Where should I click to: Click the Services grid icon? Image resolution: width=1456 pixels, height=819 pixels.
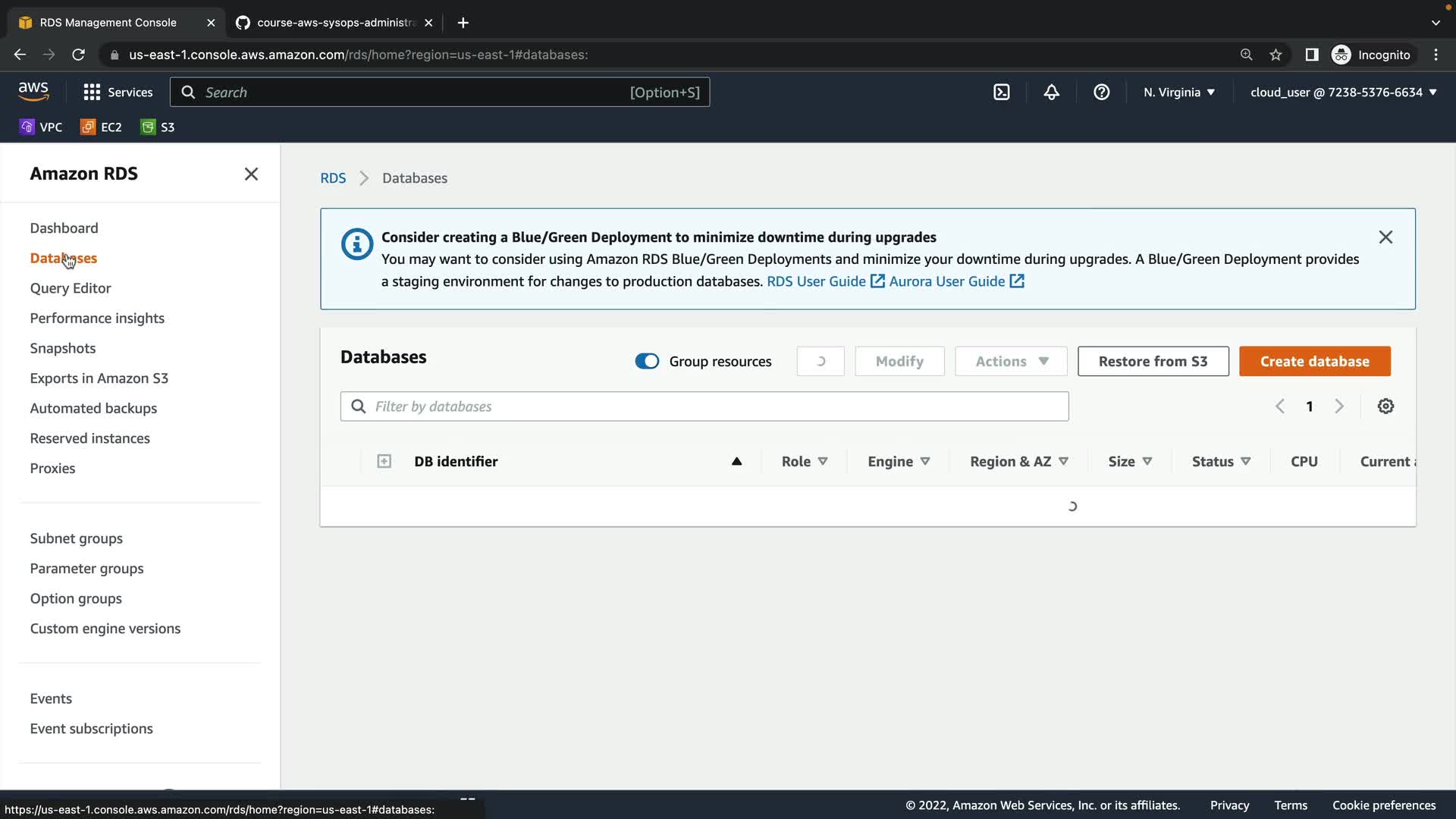pos(92,92)
